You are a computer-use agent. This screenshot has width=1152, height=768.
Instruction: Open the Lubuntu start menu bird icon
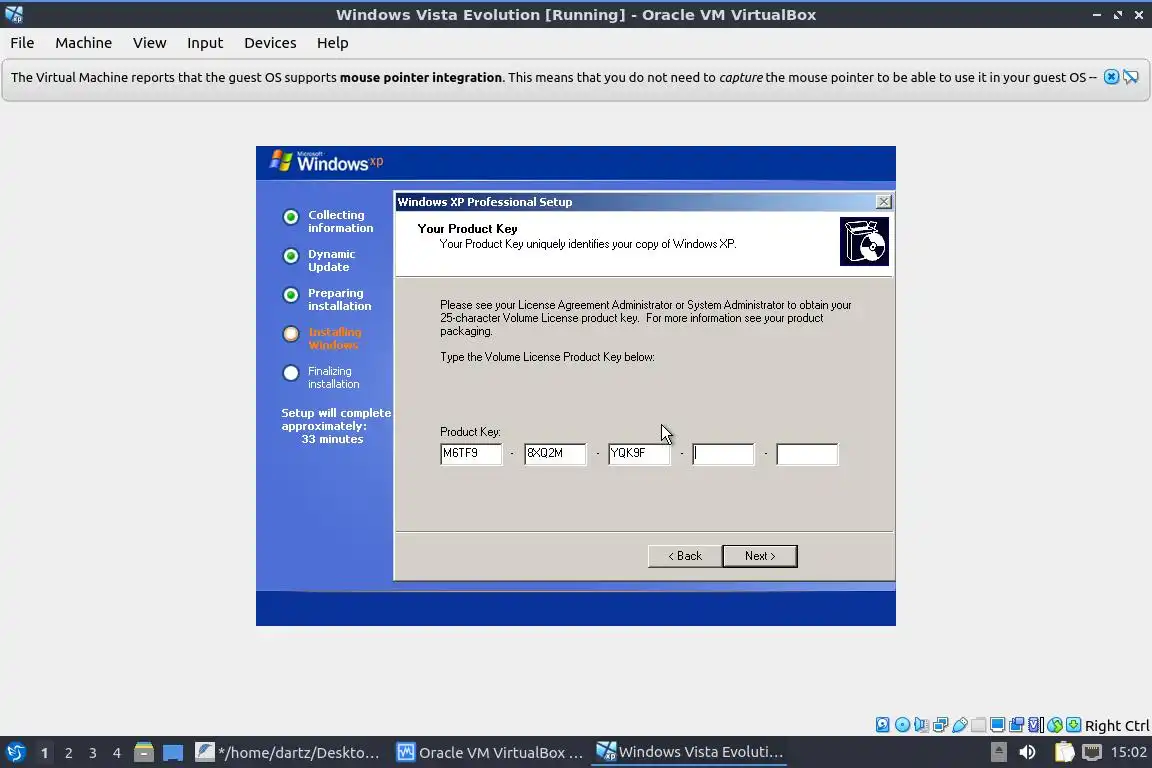15,753
